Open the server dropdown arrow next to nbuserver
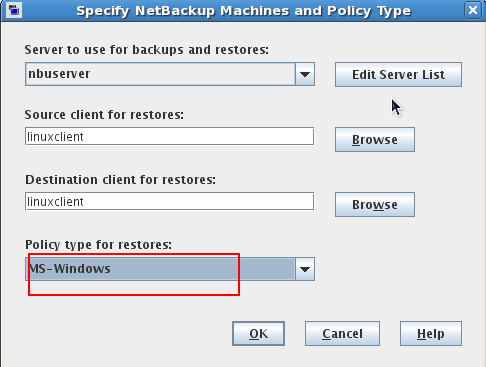Image resolution: width=486 pixels, height=367 pixels. [x=305, y=74]
